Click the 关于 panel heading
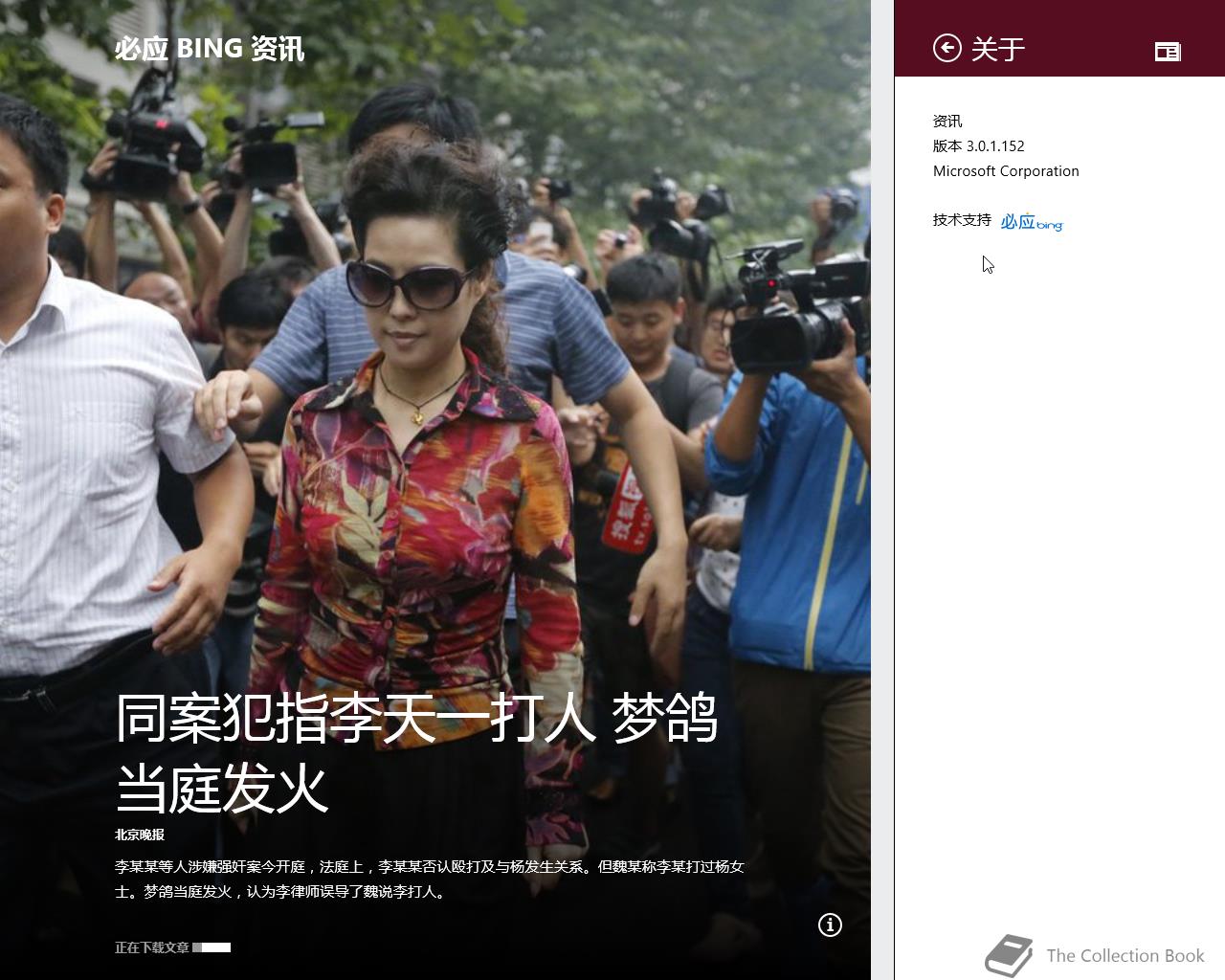 998,49
